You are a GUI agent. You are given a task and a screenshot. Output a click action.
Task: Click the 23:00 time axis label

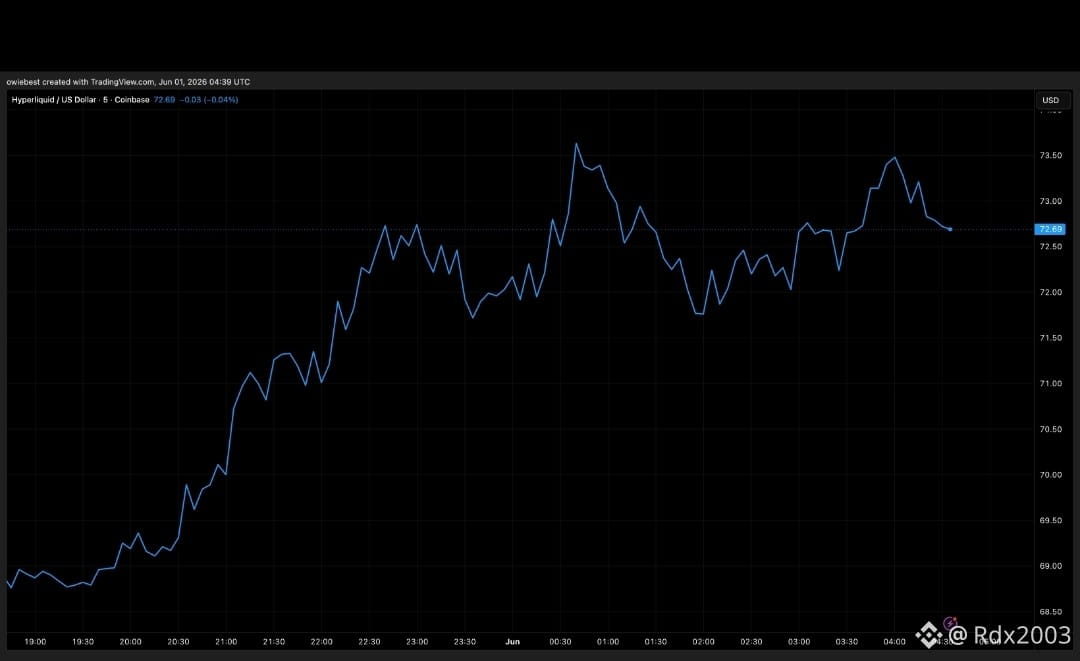click(x=417, y=642)
